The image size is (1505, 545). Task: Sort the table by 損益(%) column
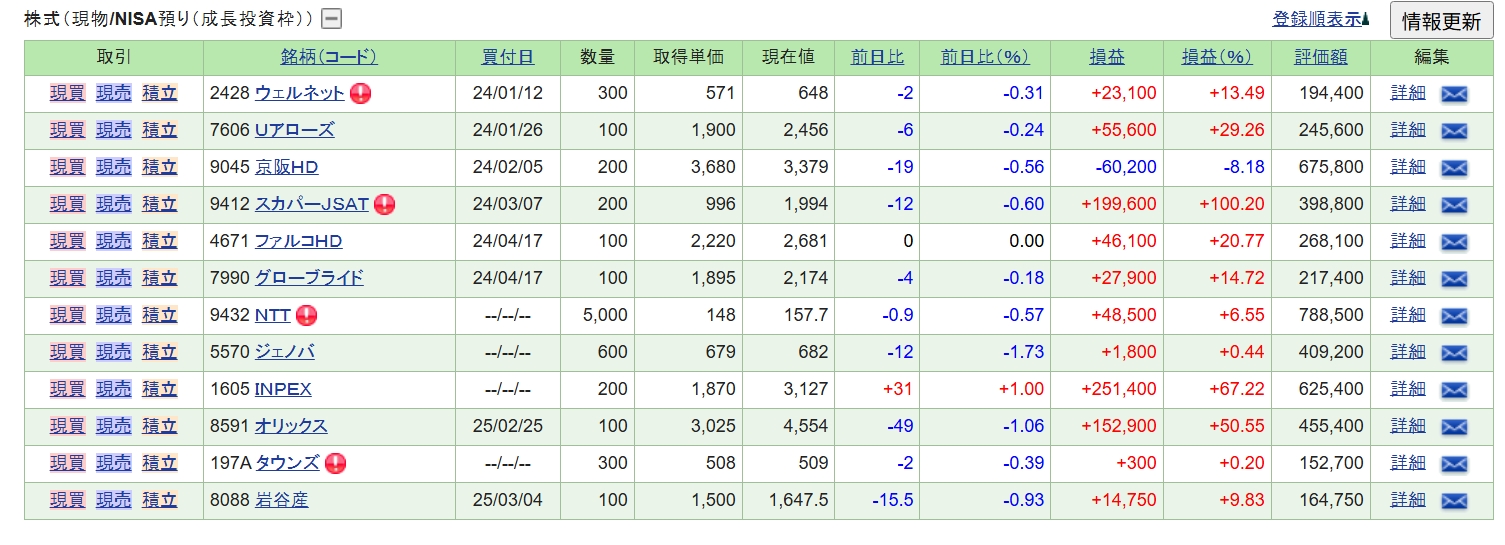click(x=1216, y=57)
